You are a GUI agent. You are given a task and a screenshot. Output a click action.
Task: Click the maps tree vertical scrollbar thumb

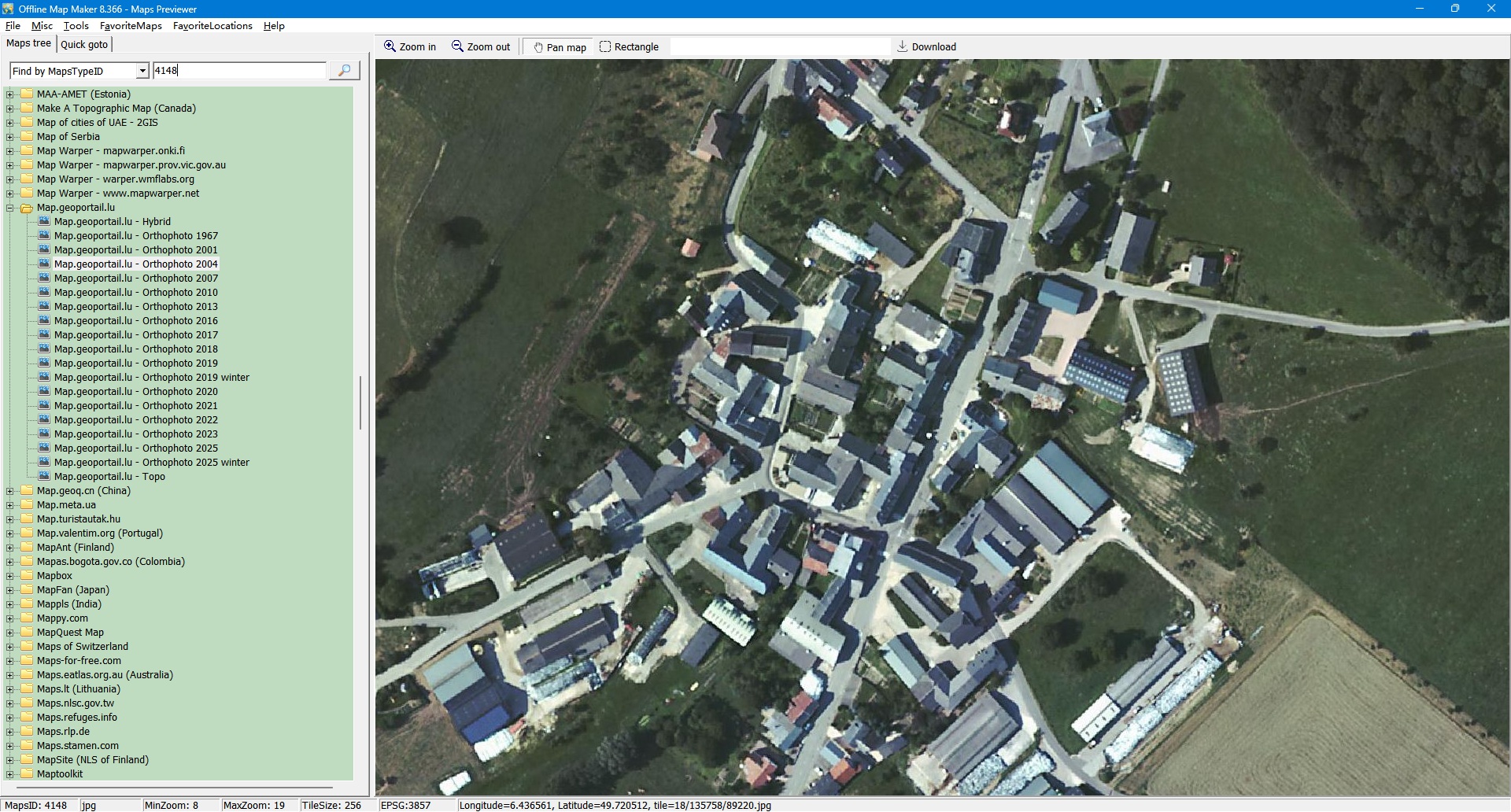(360, 403)
